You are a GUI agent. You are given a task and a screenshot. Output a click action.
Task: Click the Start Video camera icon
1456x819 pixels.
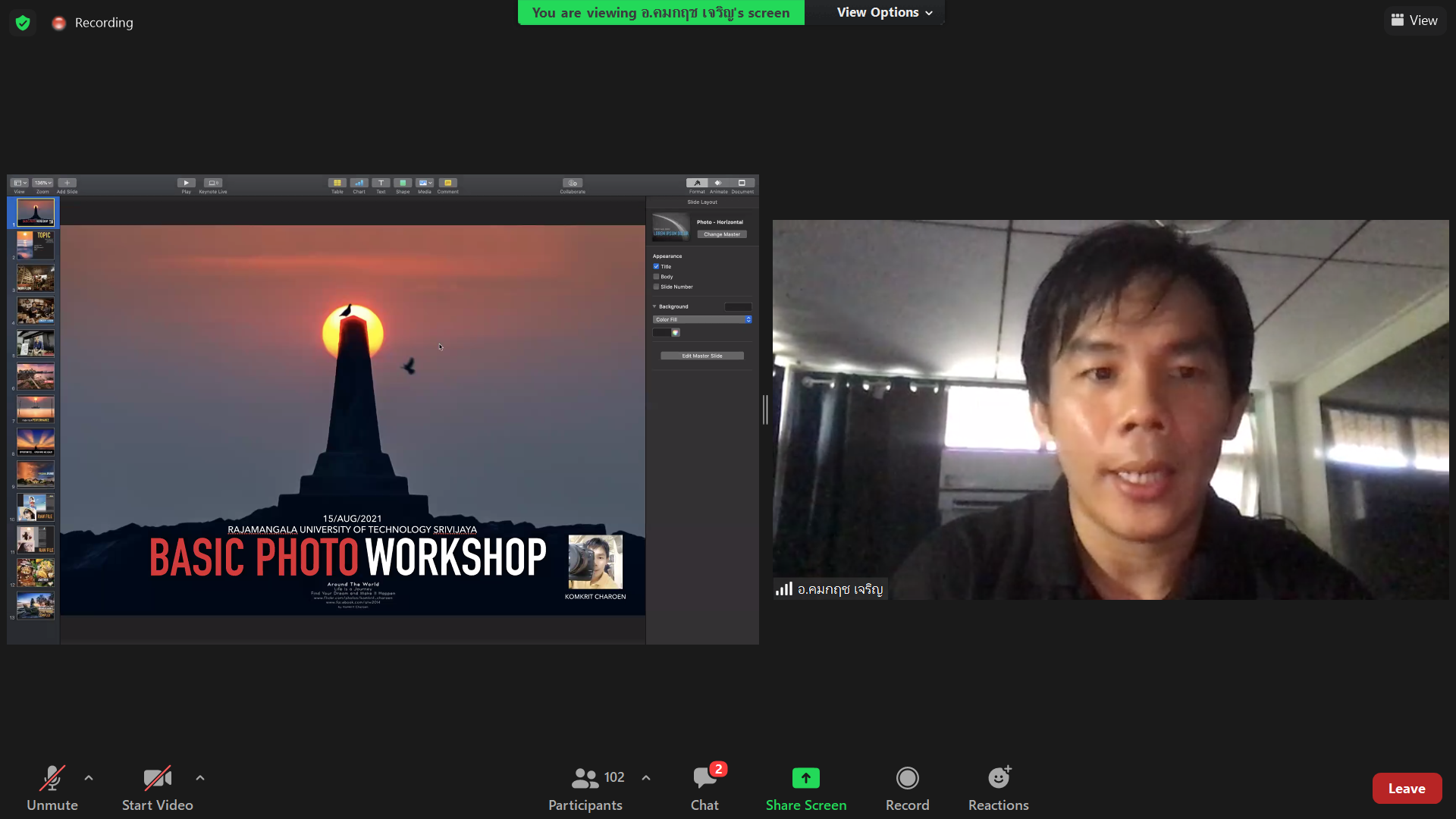pos(157,779)
